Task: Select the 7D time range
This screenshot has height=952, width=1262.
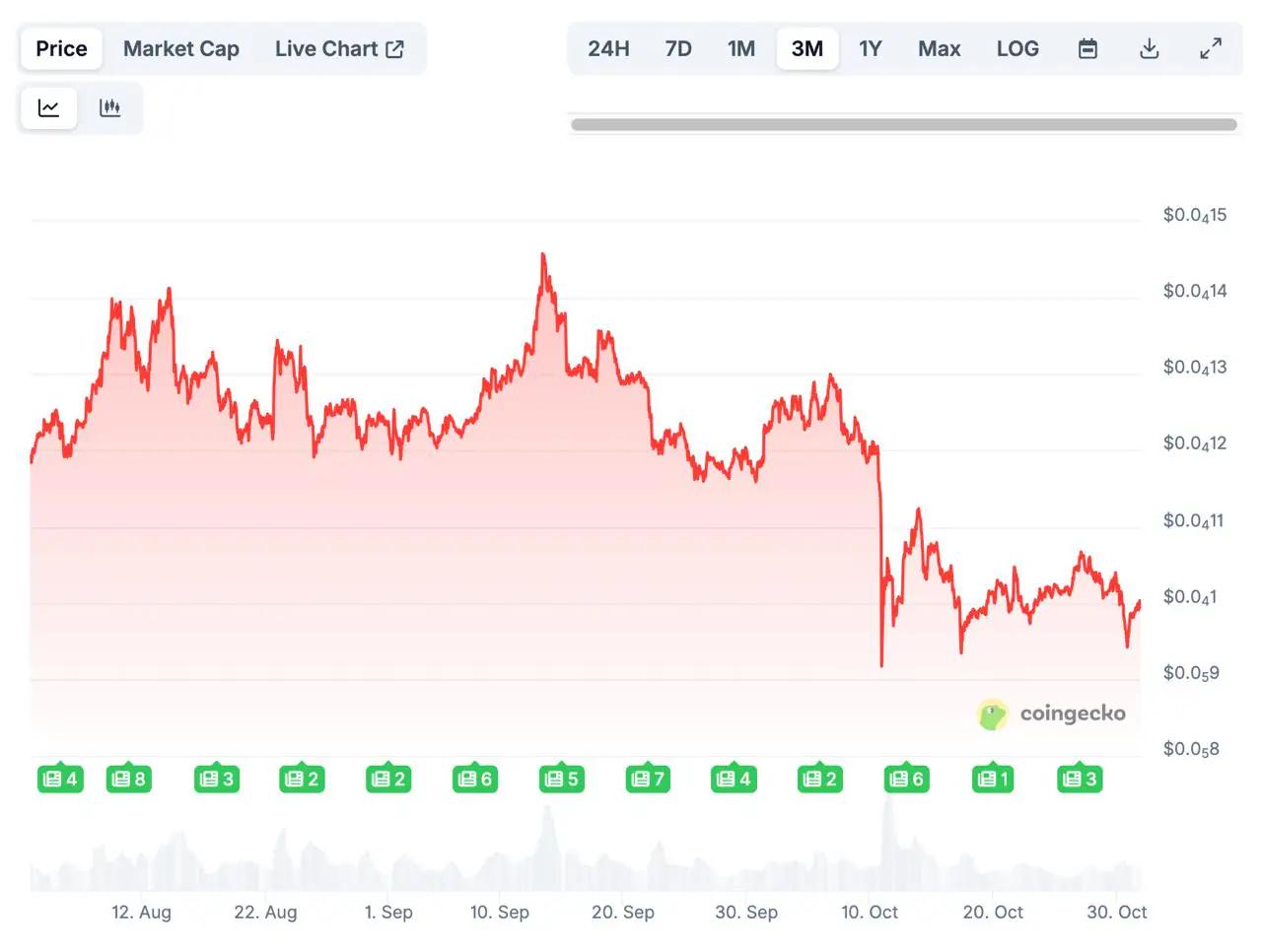Action: point(678,48)
